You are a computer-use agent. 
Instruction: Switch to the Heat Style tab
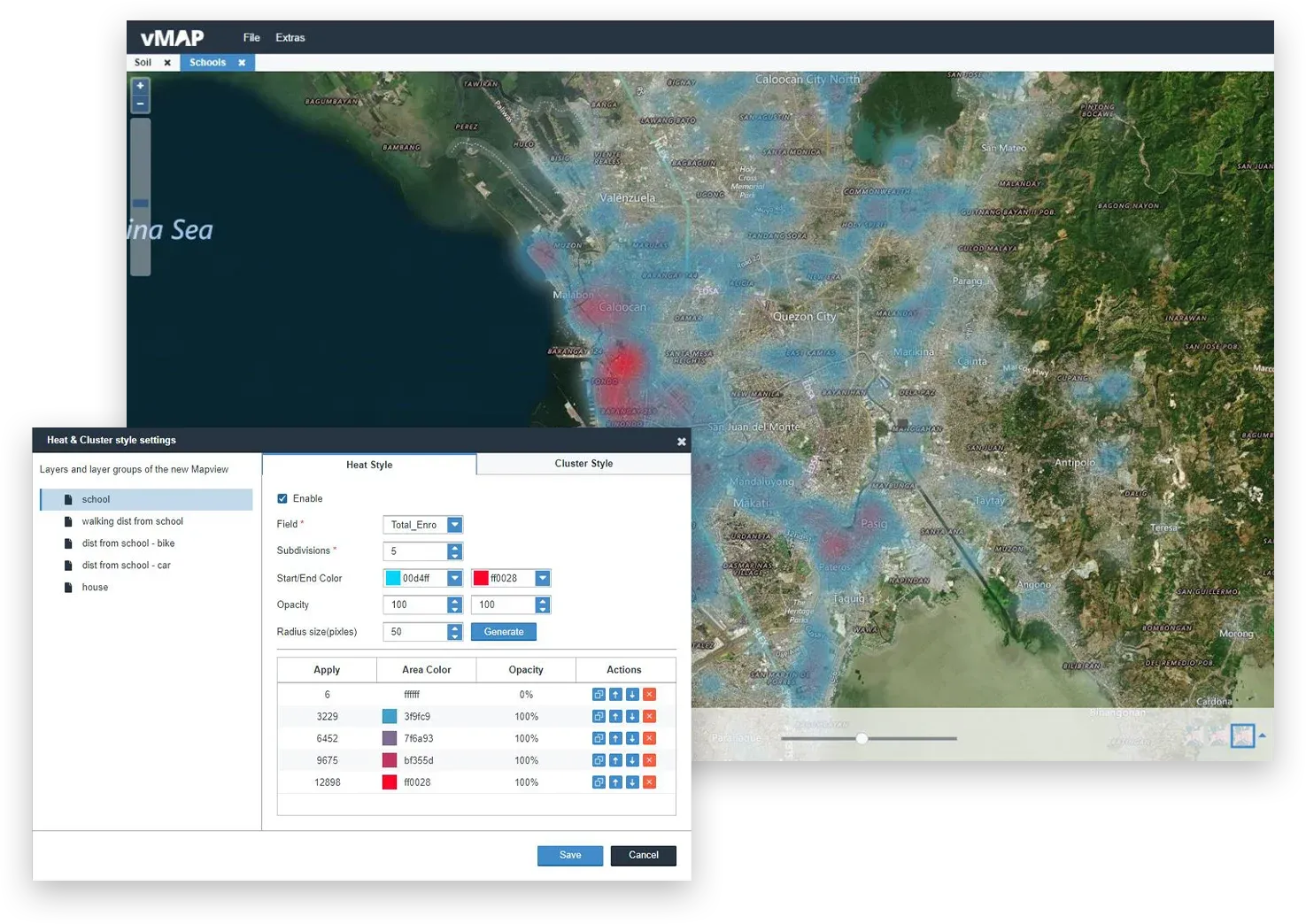click(x=369, y=465)
